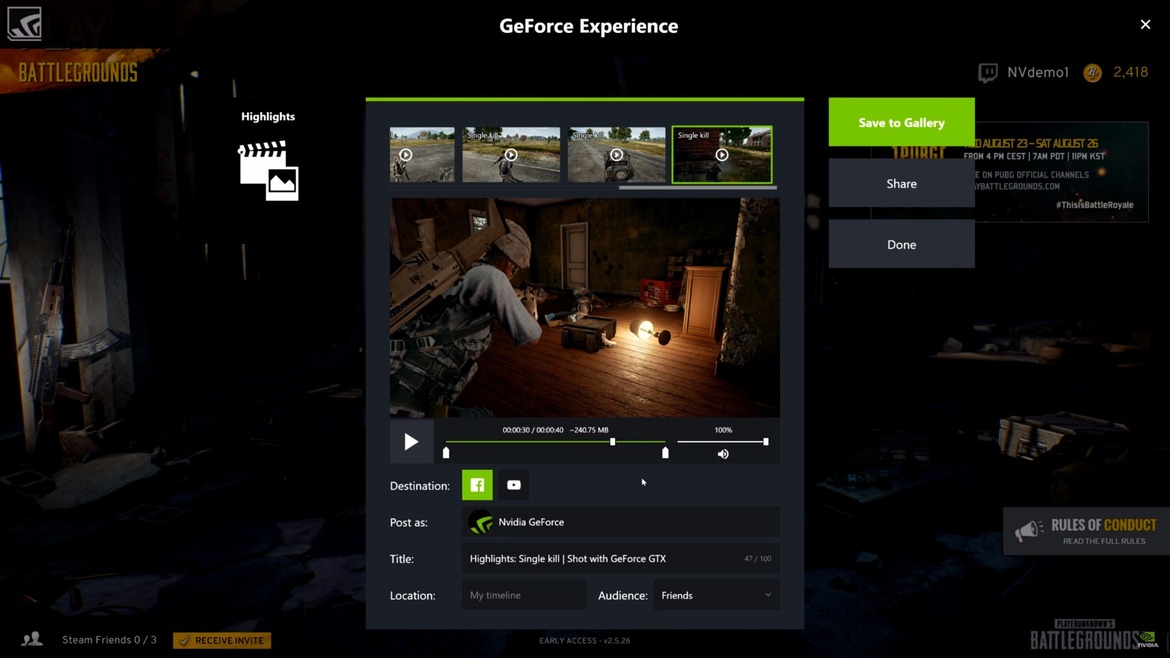Click the trim start marker
The width and height of the screenshot is (1170, 658).
point(446,453)
